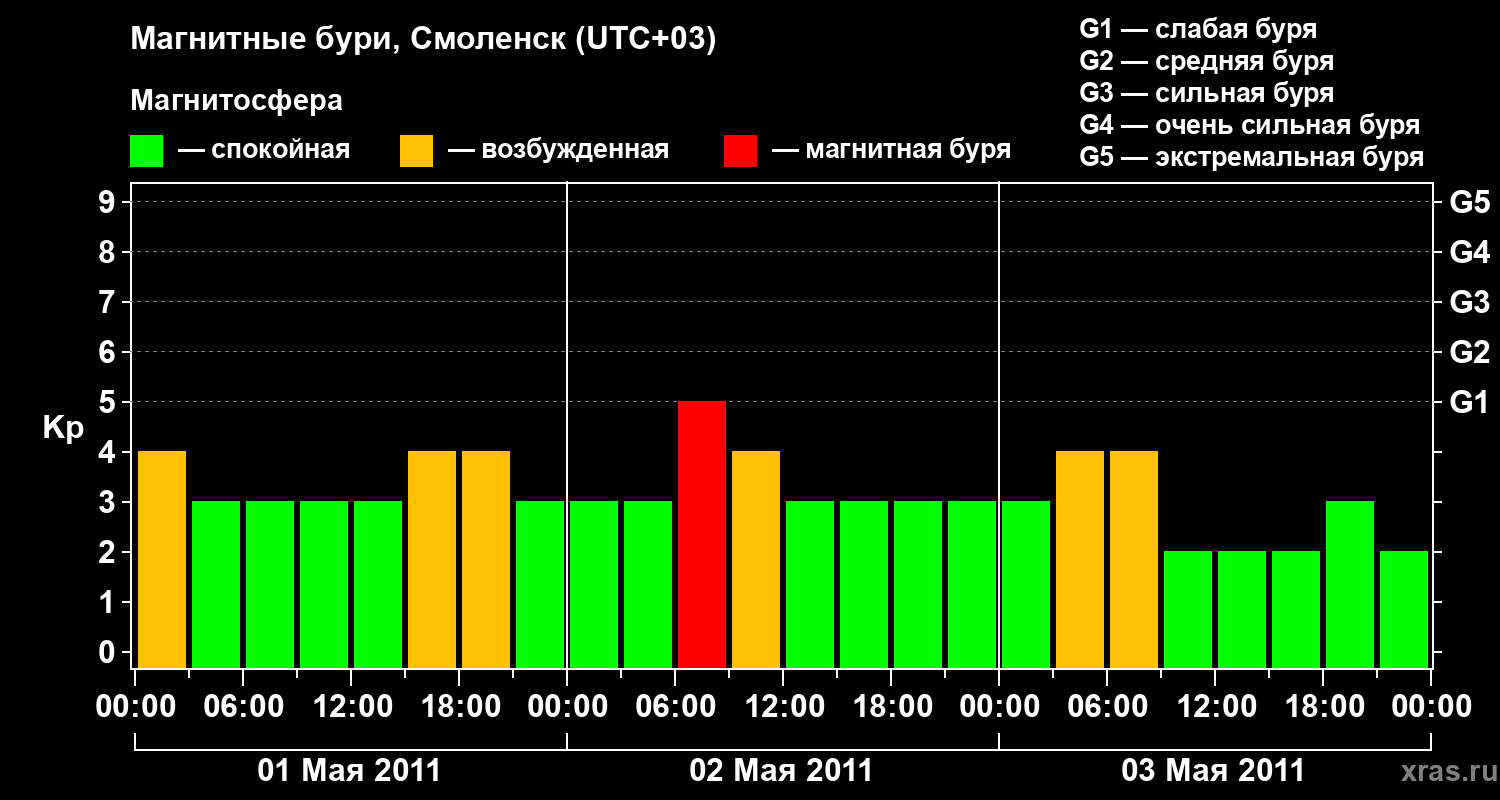Click the green 03:00–06:00 bar on 01 Мая
The height and width of the screenshot is (800, 1500).
coord(216,584)
